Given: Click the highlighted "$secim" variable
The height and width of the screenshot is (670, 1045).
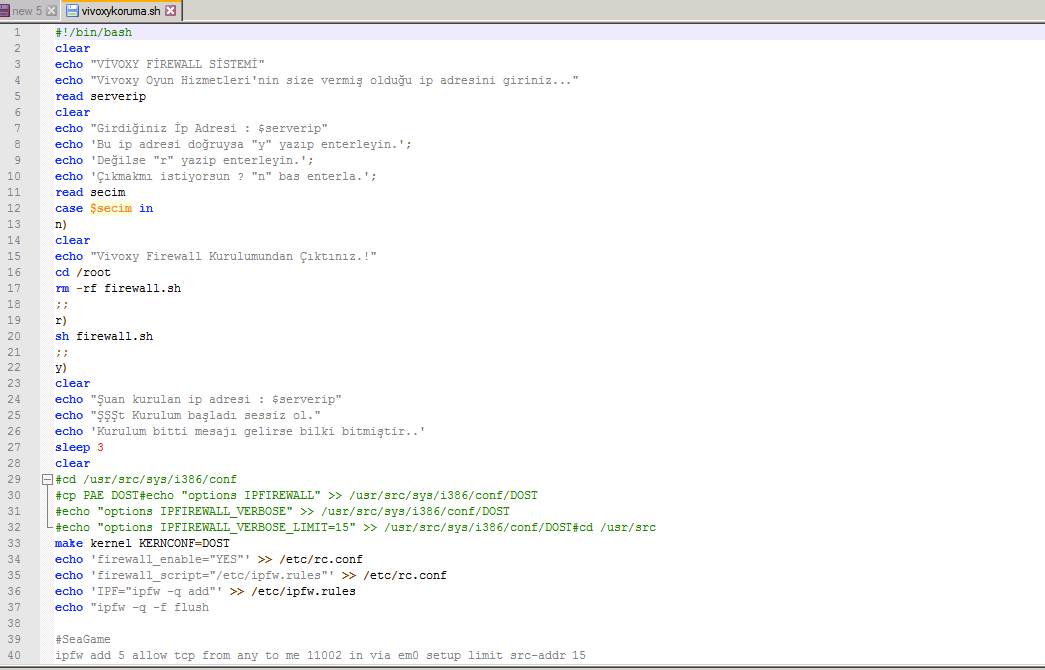Looking at the screenshot, I should (x=111, y=209).
